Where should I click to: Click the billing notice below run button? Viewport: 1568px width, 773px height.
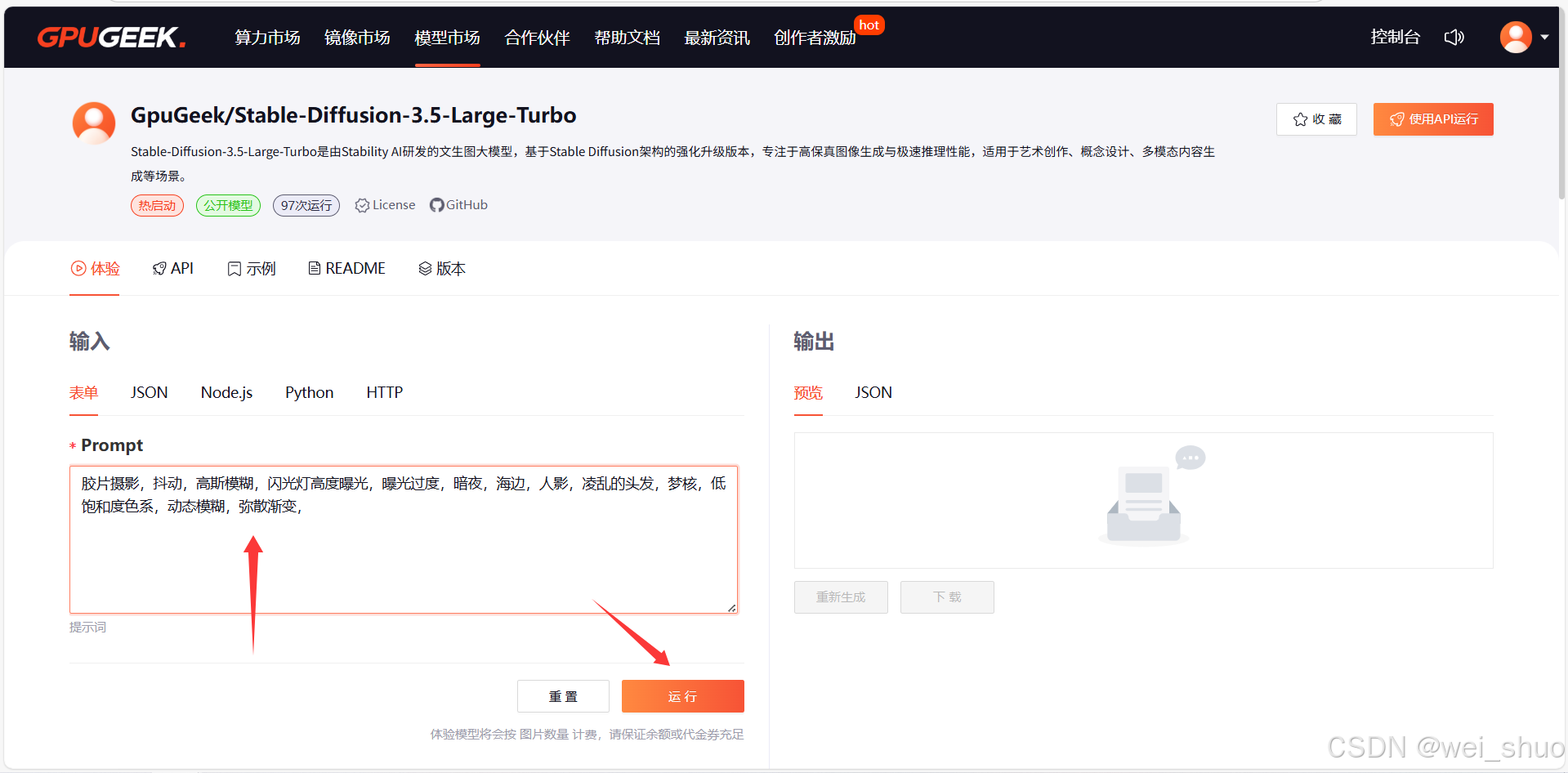[x=587, y=735]
